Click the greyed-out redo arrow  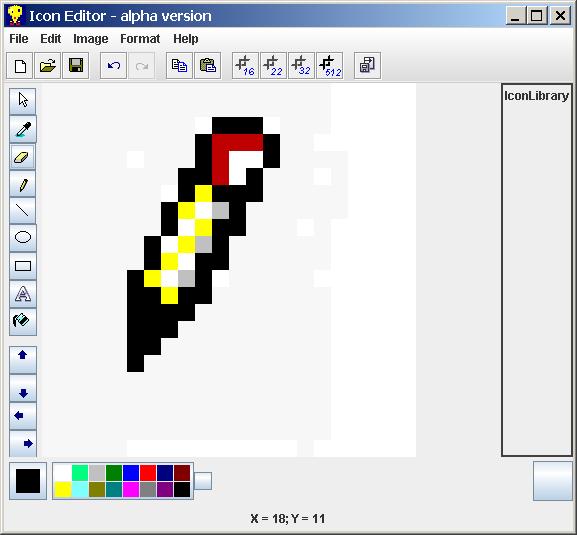[141, 66]
